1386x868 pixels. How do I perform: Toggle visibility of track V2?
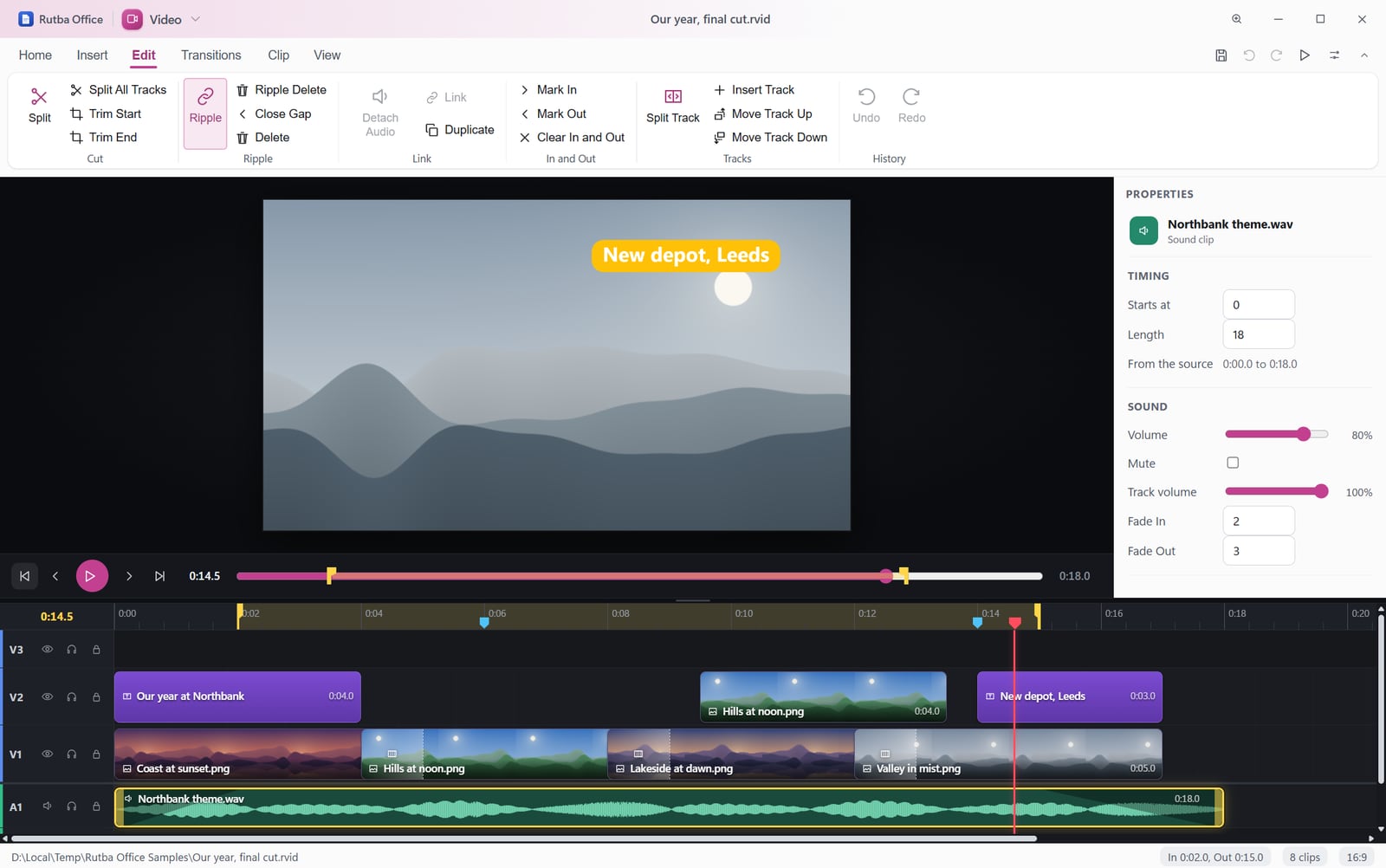(x=48, y=696)
